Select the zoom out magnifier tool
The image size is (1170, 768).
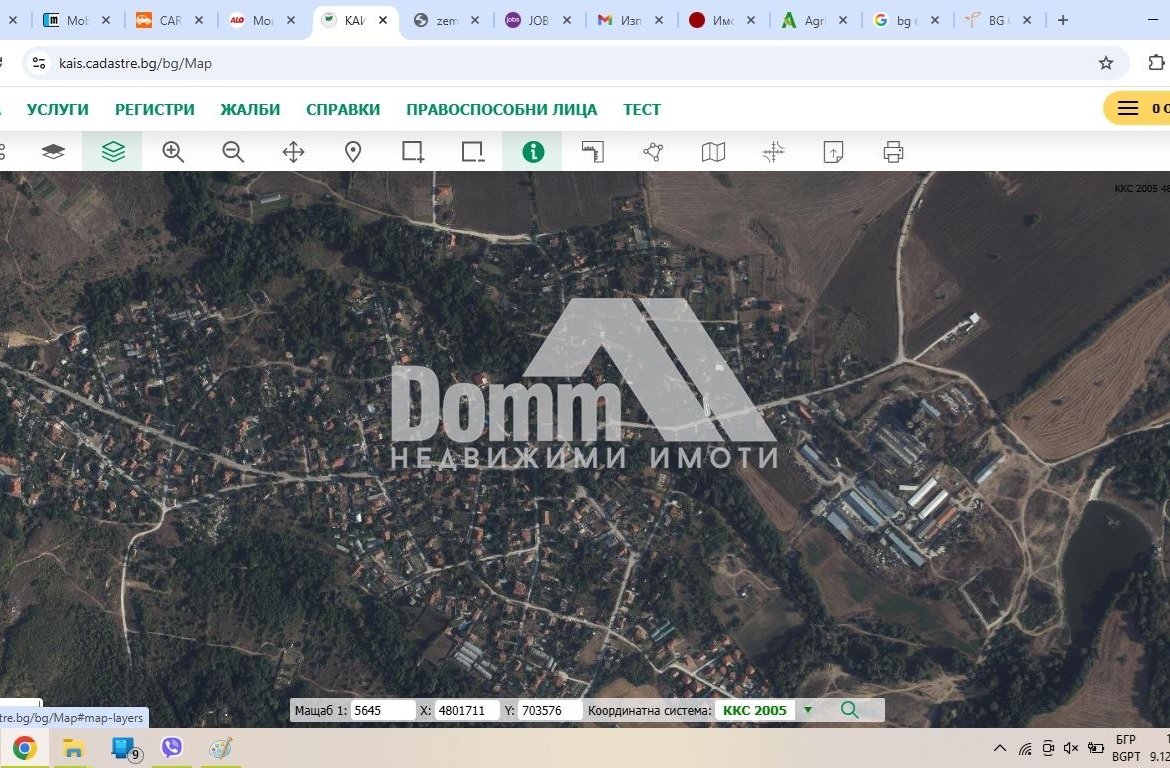(233, 152)
